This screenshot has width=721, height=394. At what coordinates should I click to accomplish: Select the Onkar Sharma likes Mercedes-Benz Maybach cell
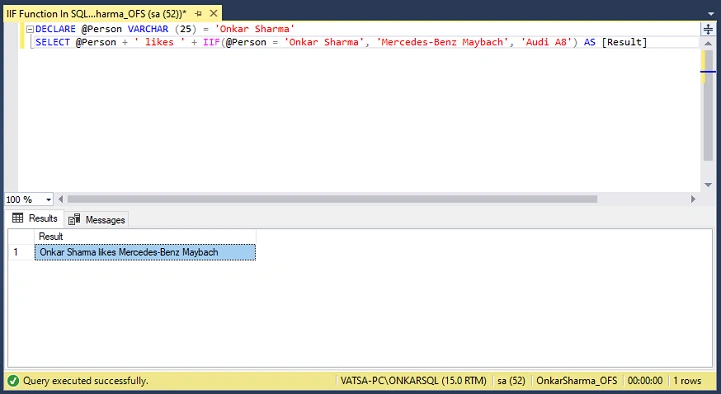point(145,252)
